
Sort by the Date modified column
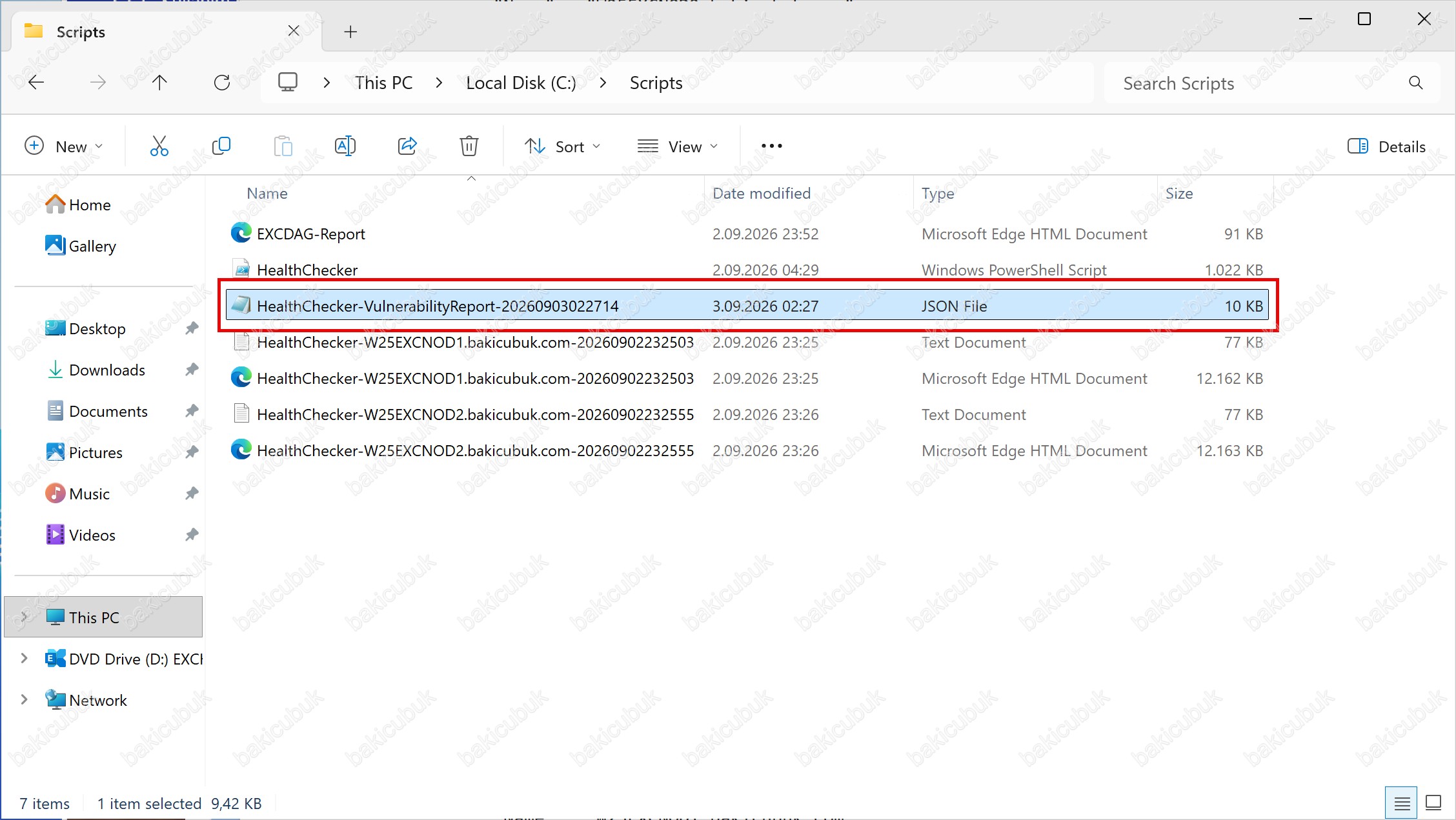(x=761, y=194)
